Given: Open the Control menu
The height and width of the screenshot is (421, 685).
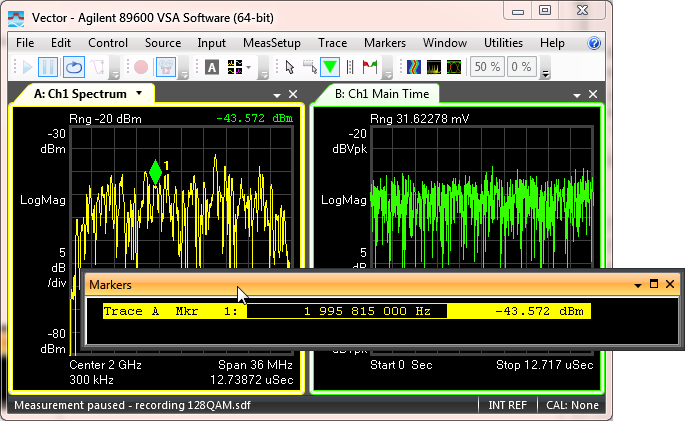Looking at the screenshot, I should tap(108, 43).
